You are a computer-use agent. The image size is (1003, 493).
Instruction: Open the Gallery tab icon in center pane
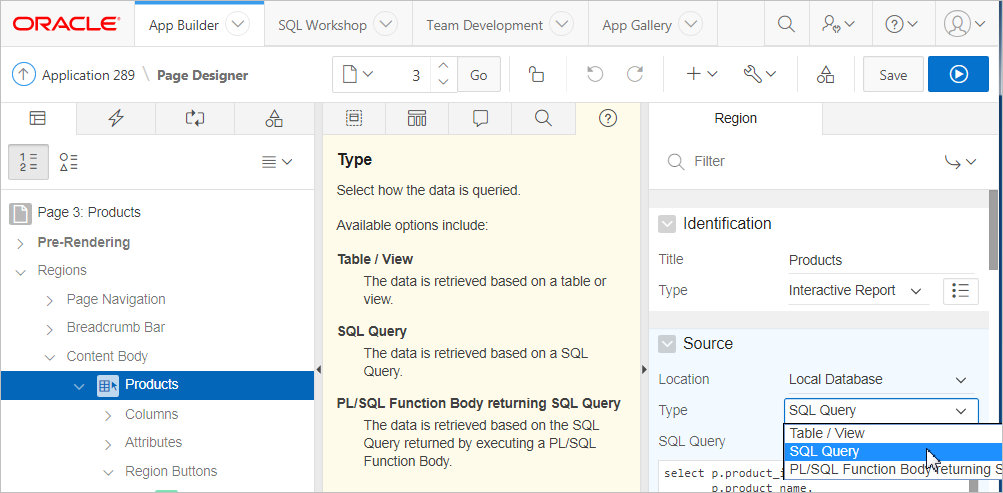pyautogui.click(x=417, y=118)
